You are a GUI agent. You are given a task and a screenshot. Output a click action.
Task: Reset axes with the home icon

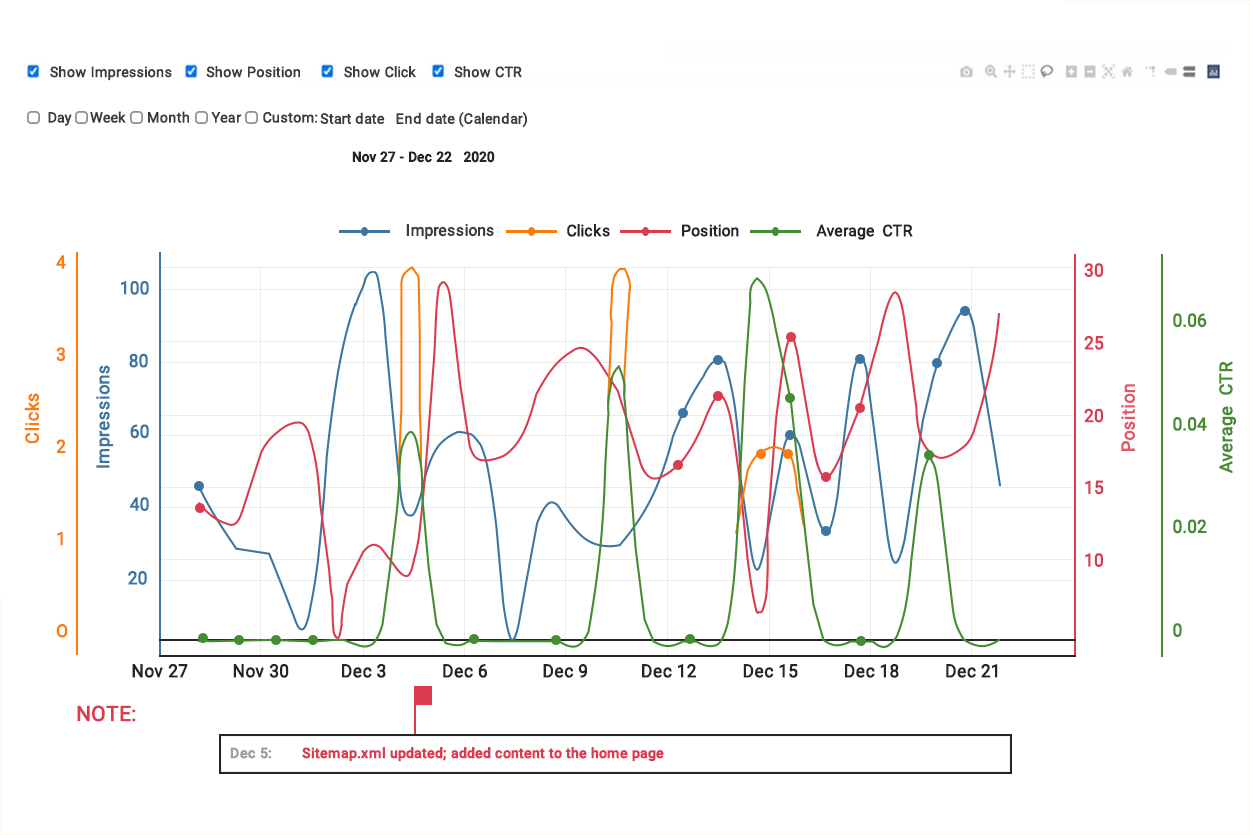pyautogui.click(x=1127, y=72)
